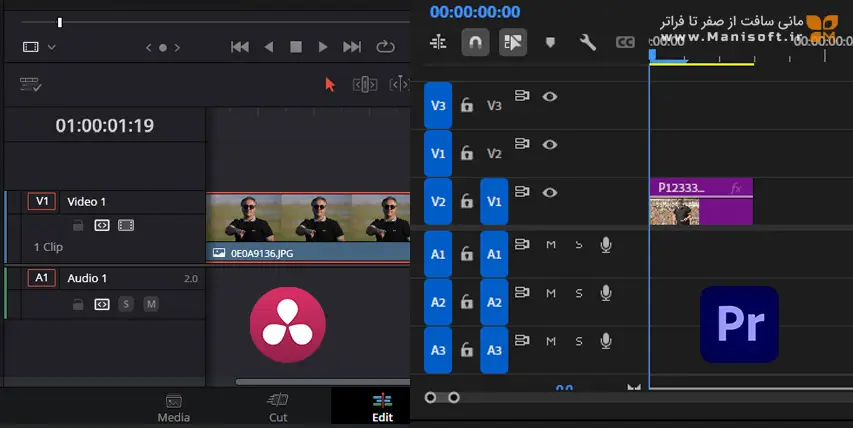Viewport: 853px width, 428px height.
Task: Hide Premiere V3 track output eye
Action: (550, 97)
